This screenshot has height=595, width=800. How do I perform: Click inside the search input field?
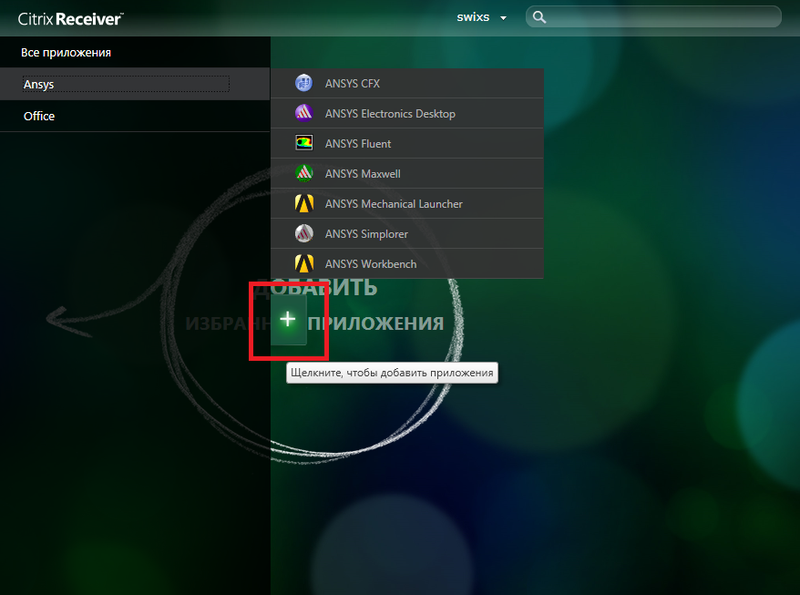(654, 17)
